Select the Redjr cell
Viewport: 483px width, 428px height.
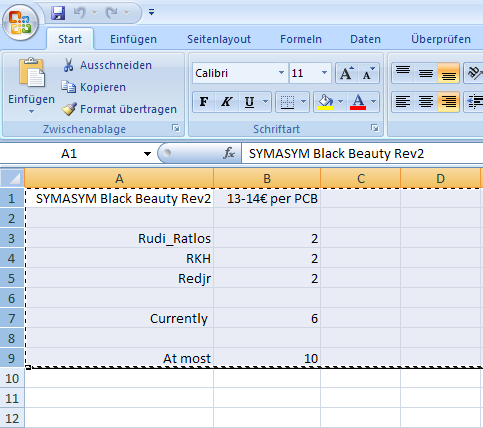119,279
